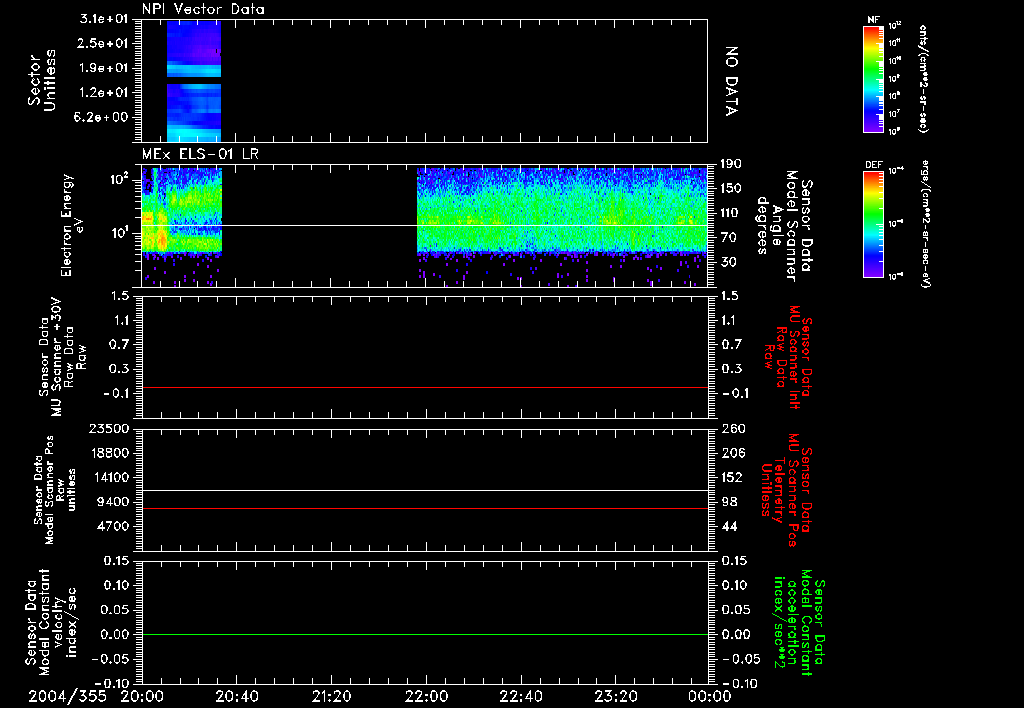Click the 23:20 time axis label

615,696
